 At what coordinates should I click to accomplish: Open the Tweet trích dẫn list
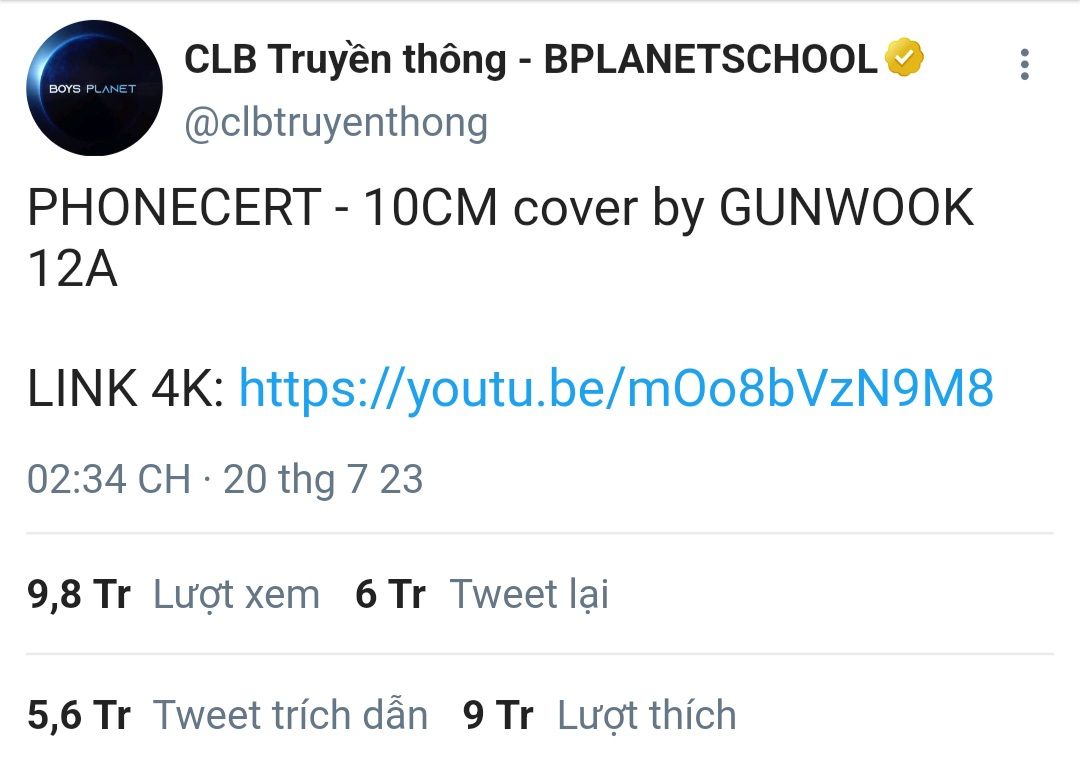(290, 715)
